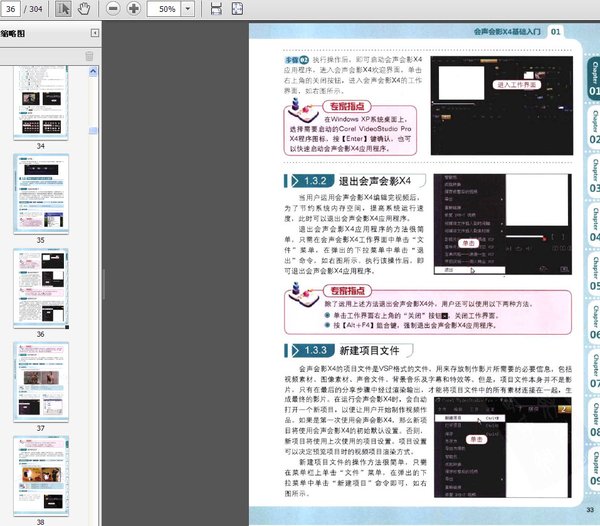This screenshot has height=526, width=600.
Task: Switch to fit full page view
Action: pyautogui.click(x=237, y=9)
